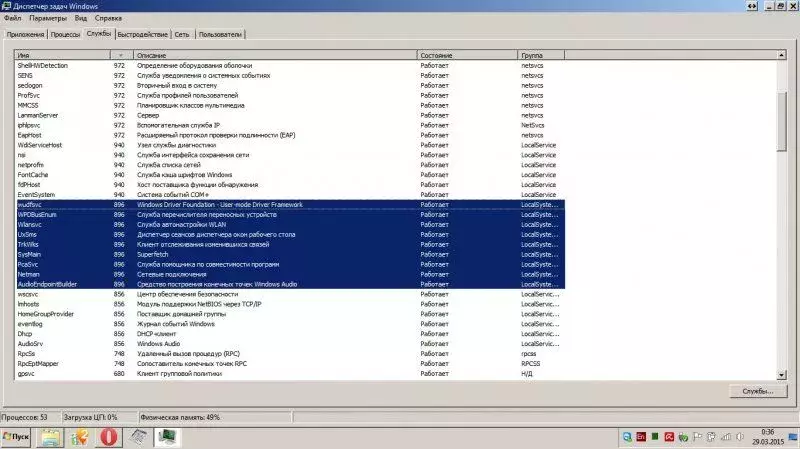Switch to the Быстродействие tab

tap(142, 35)
